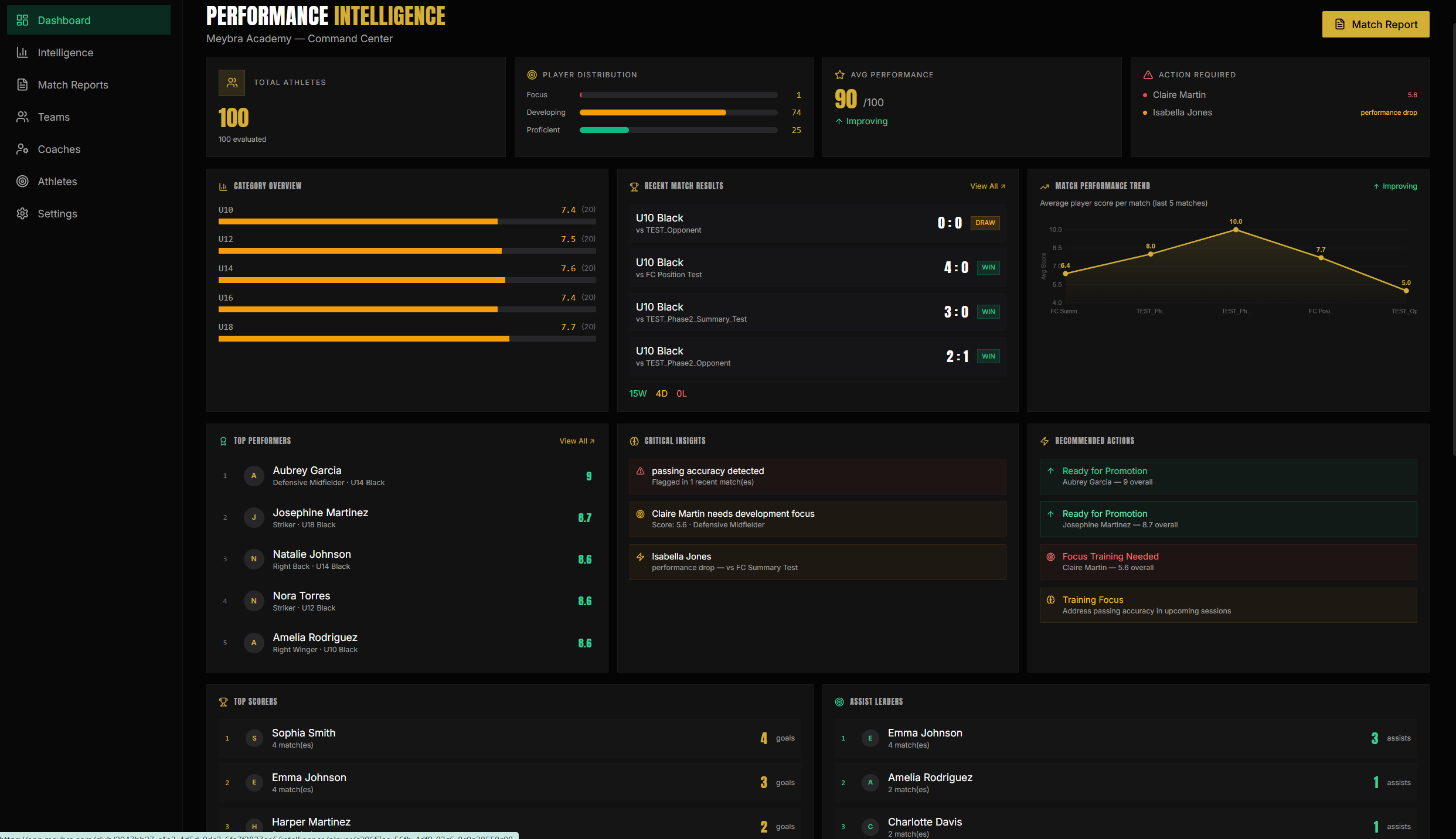1456x839 pixels.
Task: Open the U10 Black vs FC Position Test match
Action: (x=818, y=268)
